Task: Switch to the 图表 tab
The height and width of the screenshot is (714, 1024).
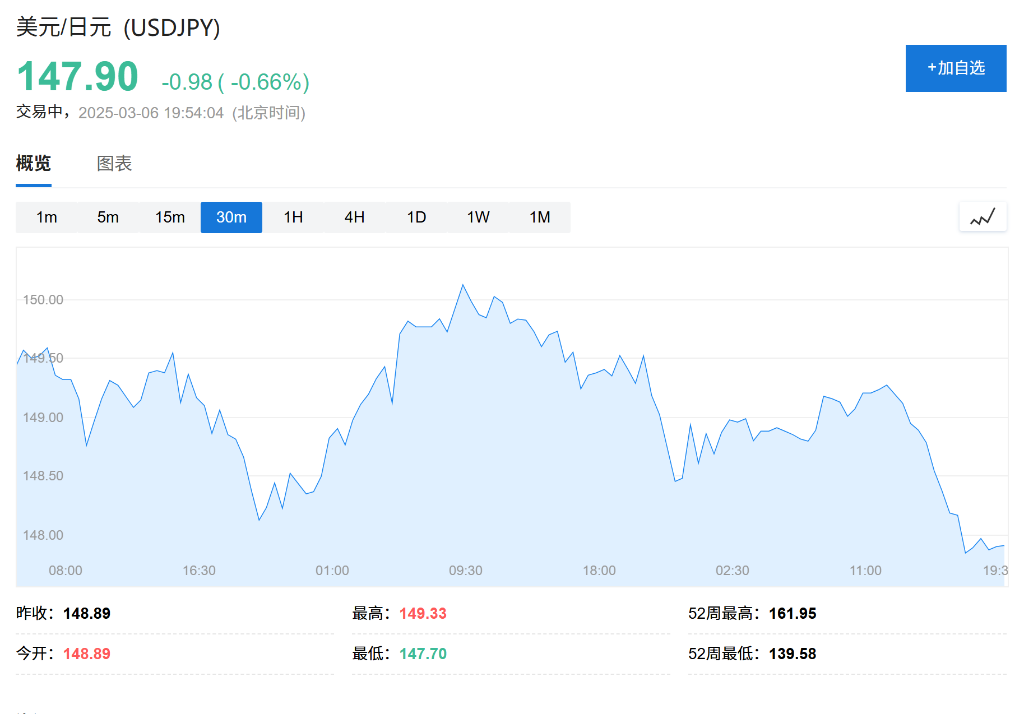Action: click(x=114, y=164)
